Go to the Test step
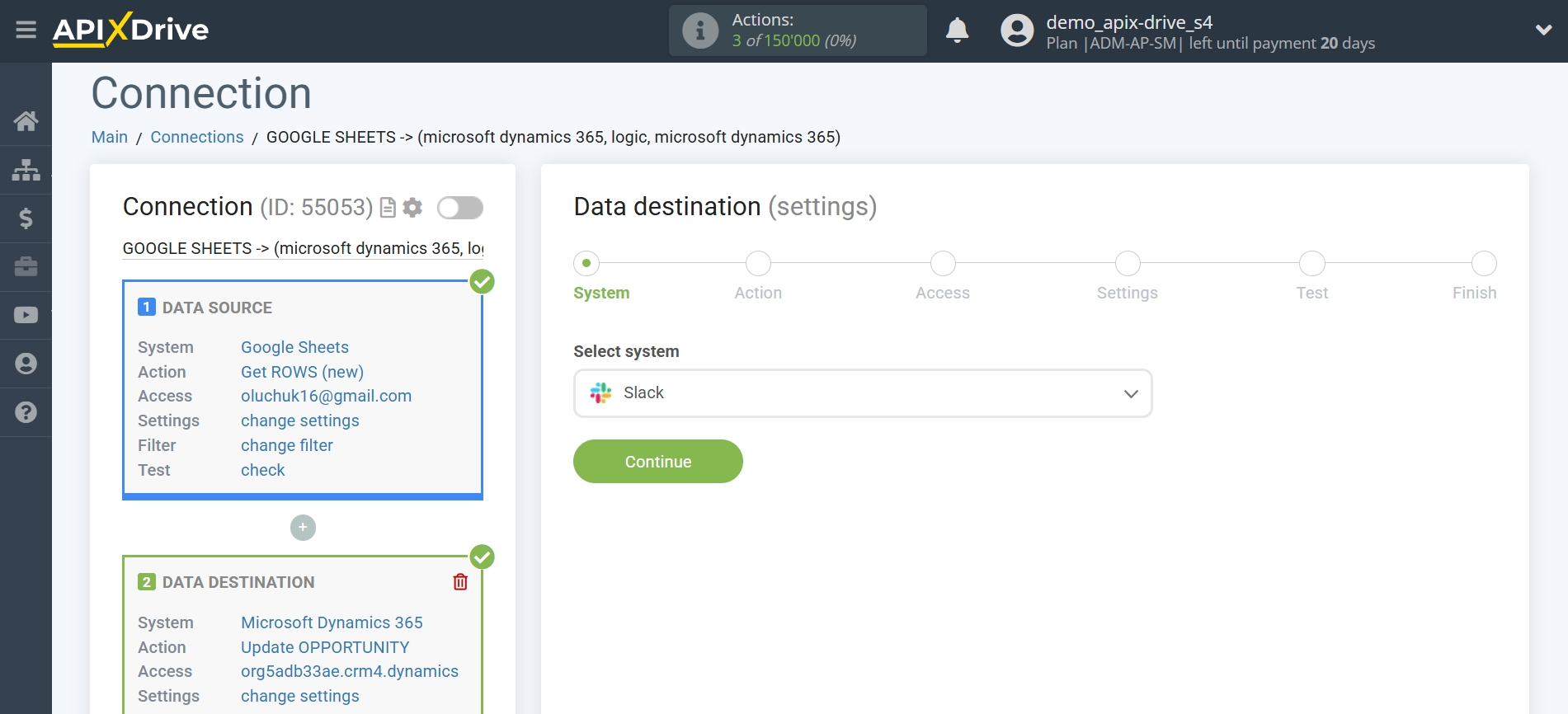The height and width of the screenshot is (714, 1568). click(1312, 293)
